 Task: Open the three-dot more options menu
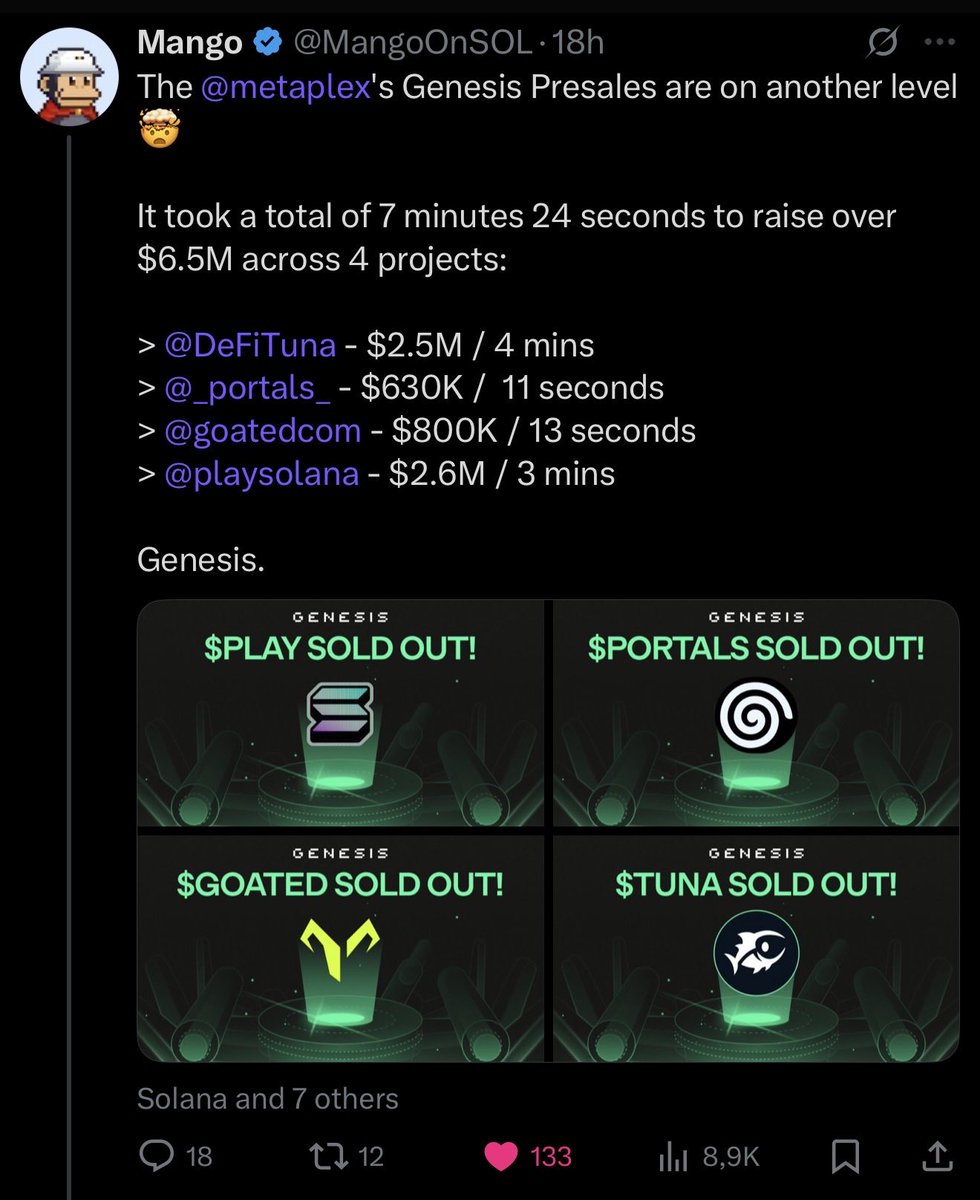(x=936, y=43)
